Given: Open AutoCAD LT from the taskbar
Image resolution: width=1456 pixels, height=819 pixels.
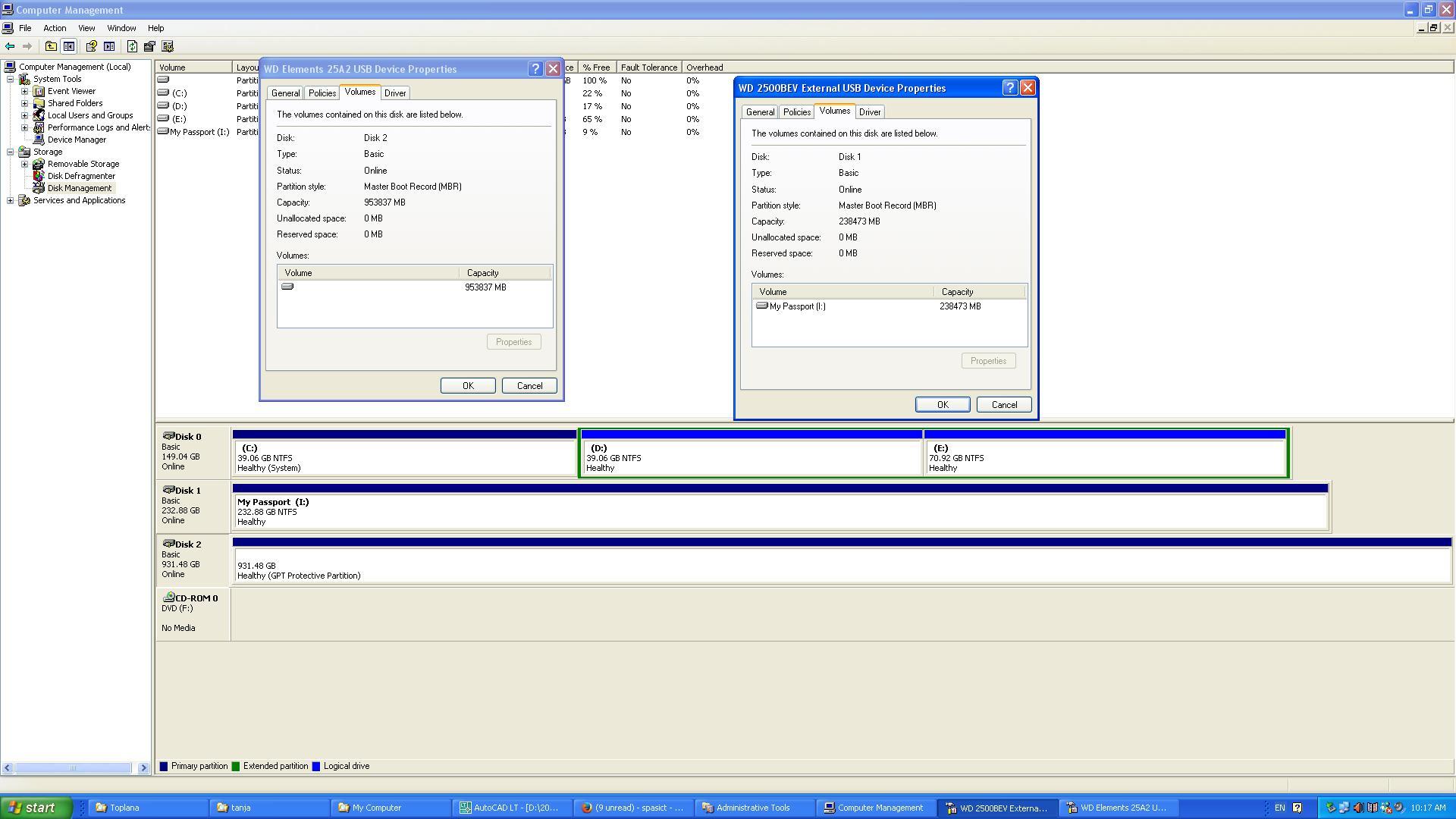Looking at the screenshot, I should [511, 808].
